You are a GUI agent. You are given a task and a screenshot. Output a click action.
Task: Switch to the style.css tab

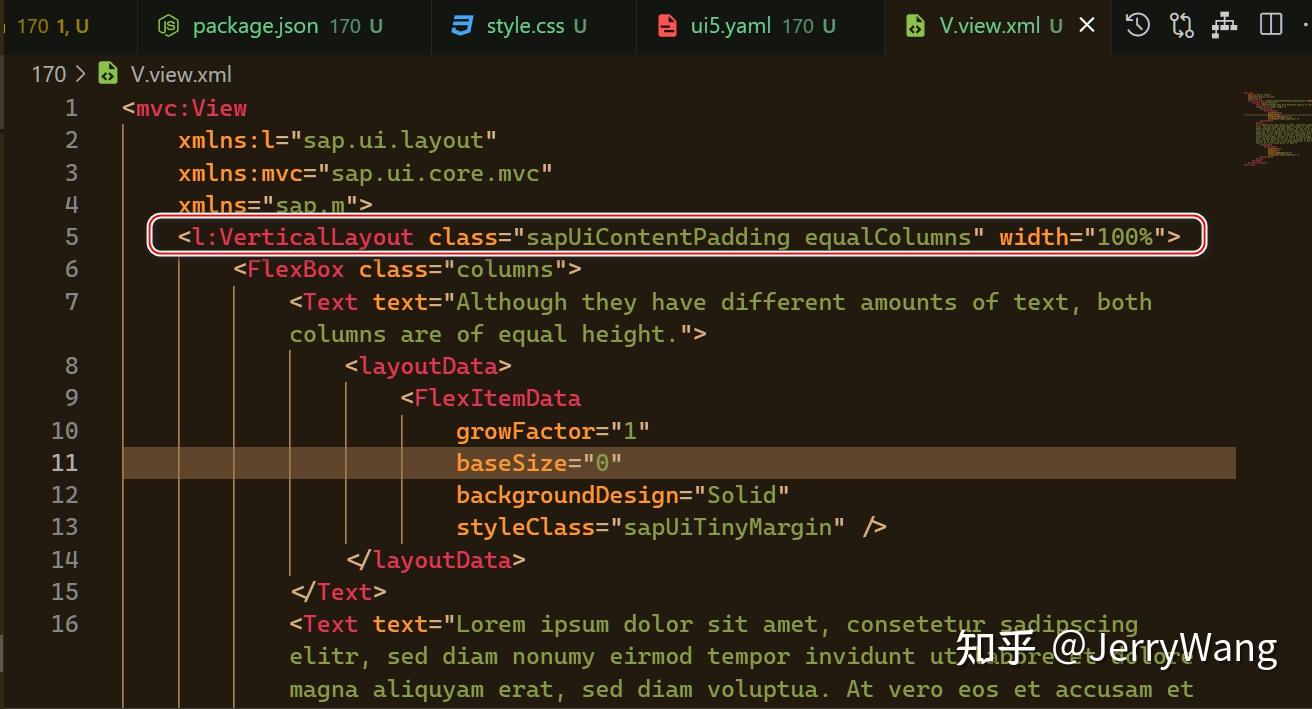(x=534, y=26)
